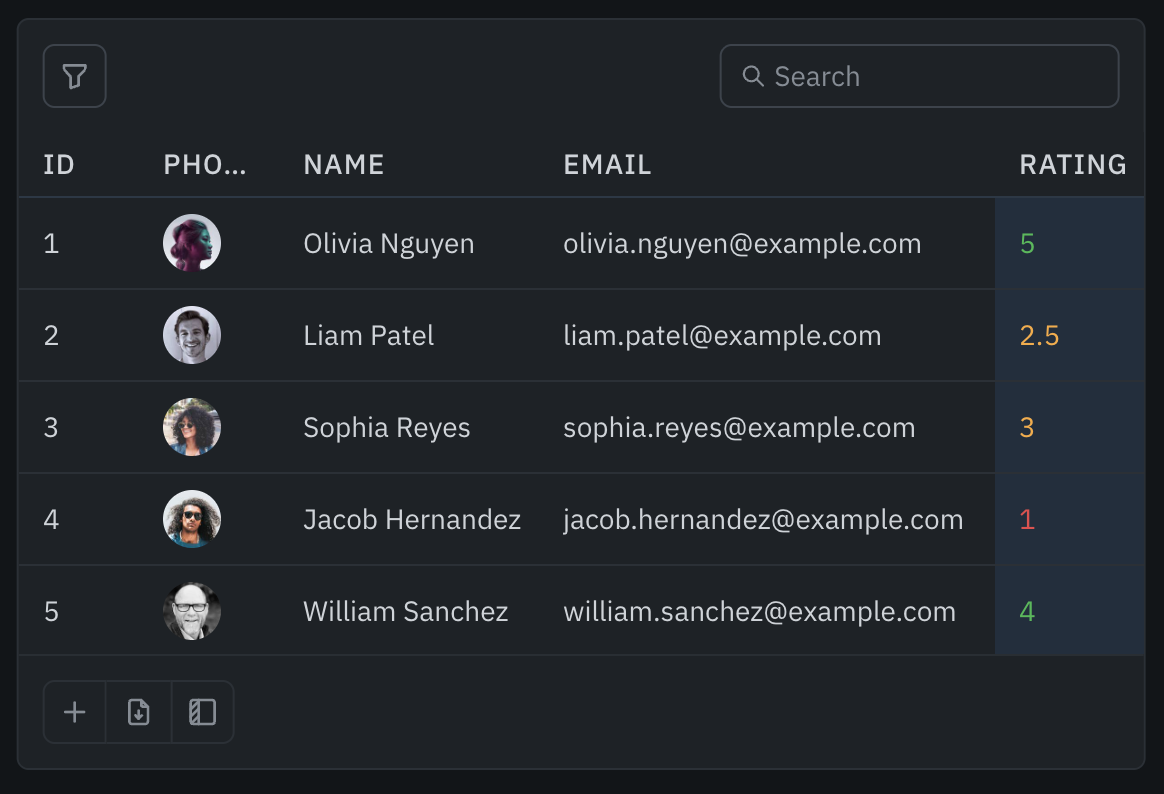1164x794 pixels.
Task: Click the EMAIL column header
Action: click(x=607, y=165)
